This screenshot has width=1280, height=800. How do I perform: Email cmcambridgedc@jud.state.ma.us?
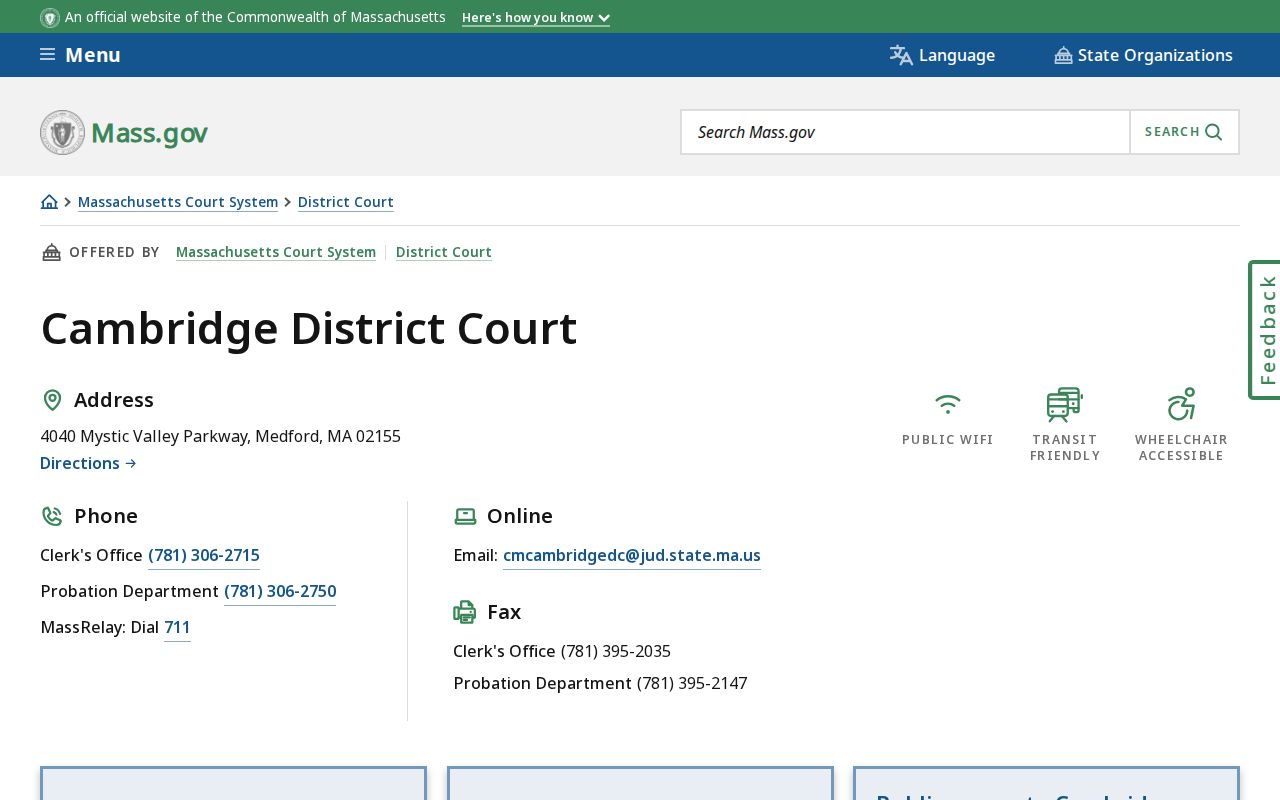(x=632, y=555)
